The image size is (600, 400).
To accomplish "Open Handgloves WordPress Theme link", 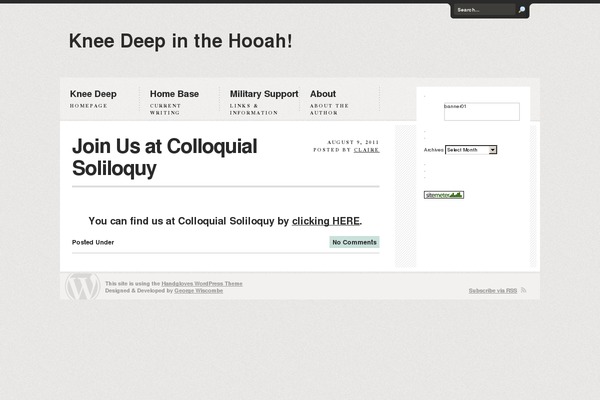I will 202,284.
